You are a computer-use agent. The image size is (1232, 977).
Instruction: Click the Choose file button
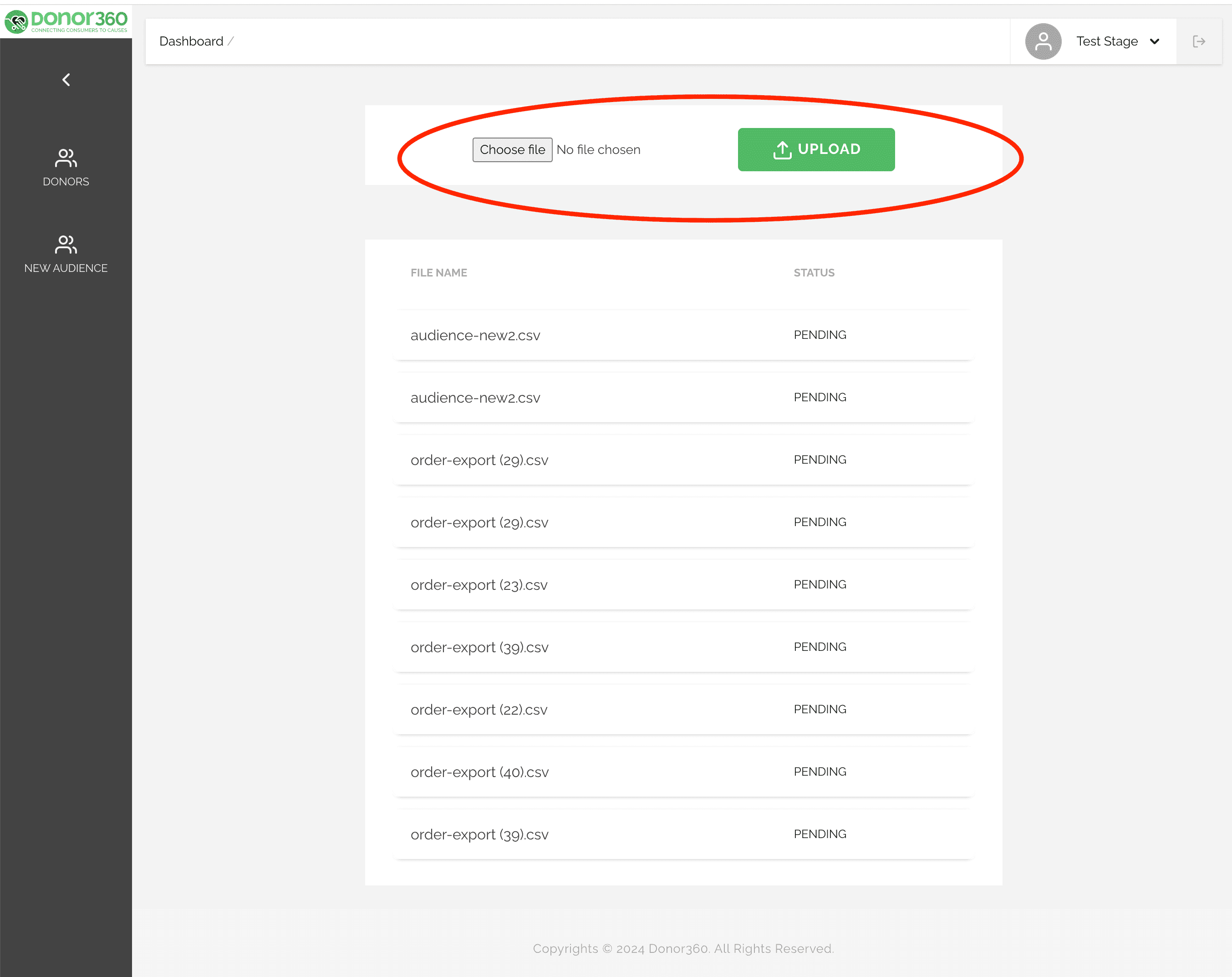coord(512,149)
